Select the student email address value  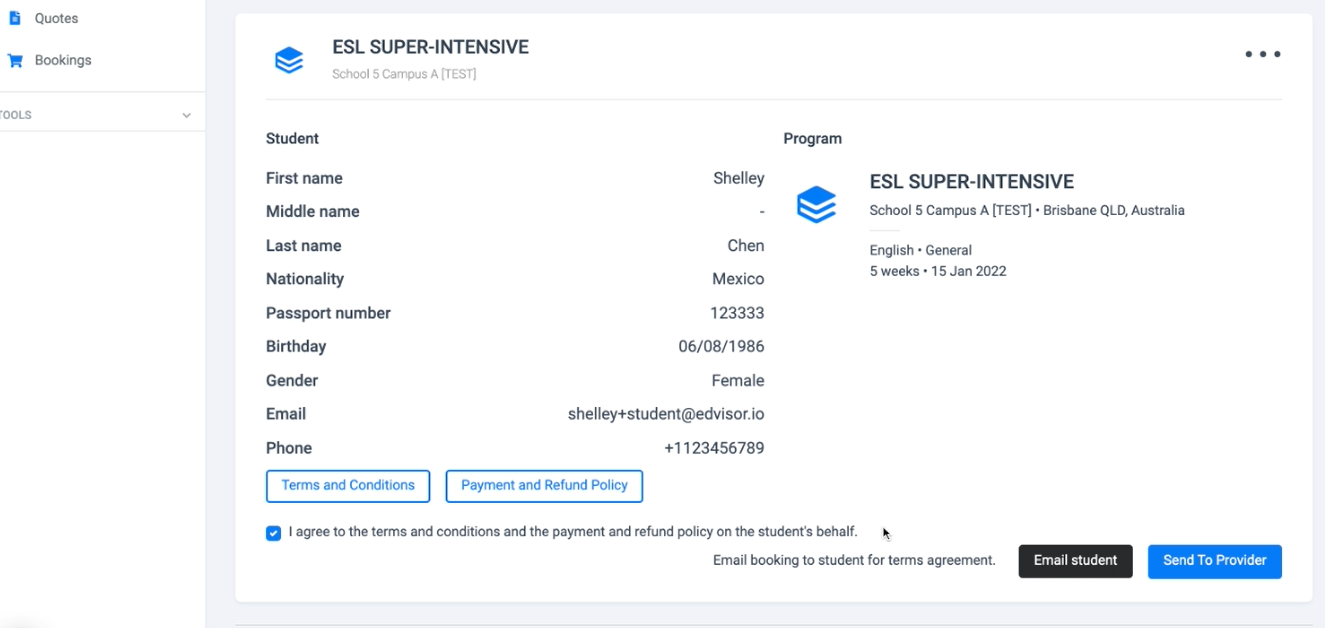(666, 414)
